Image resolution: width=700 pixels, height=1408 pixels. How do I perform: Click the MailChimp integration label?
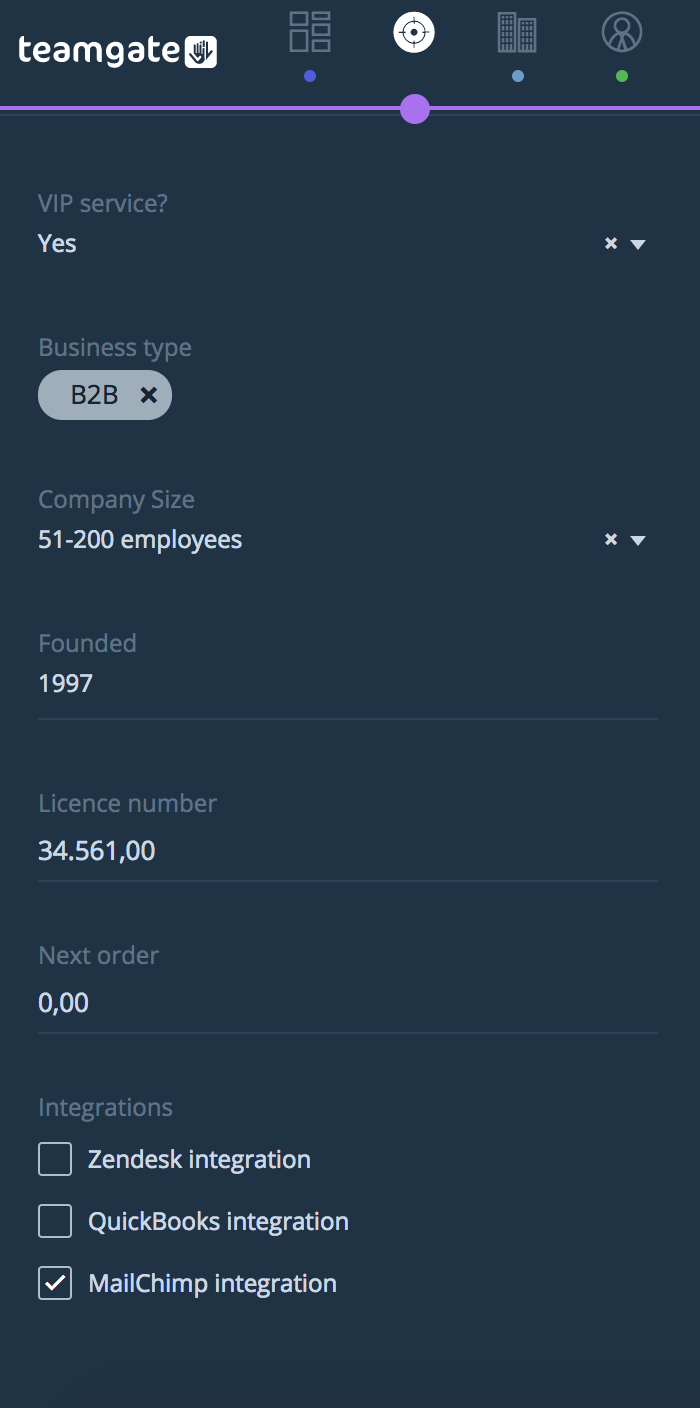click(x=212, y=1283)
